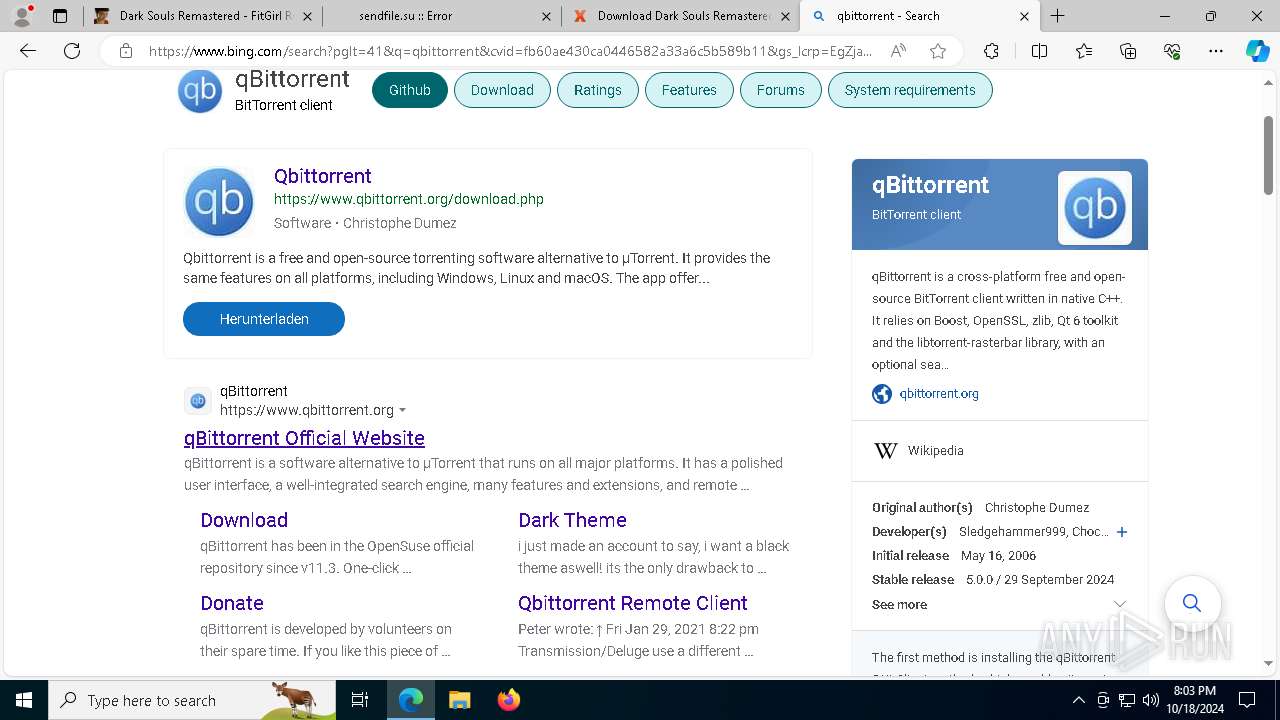
Task: Open qBittorrent Official Website link
Action: 304,438
